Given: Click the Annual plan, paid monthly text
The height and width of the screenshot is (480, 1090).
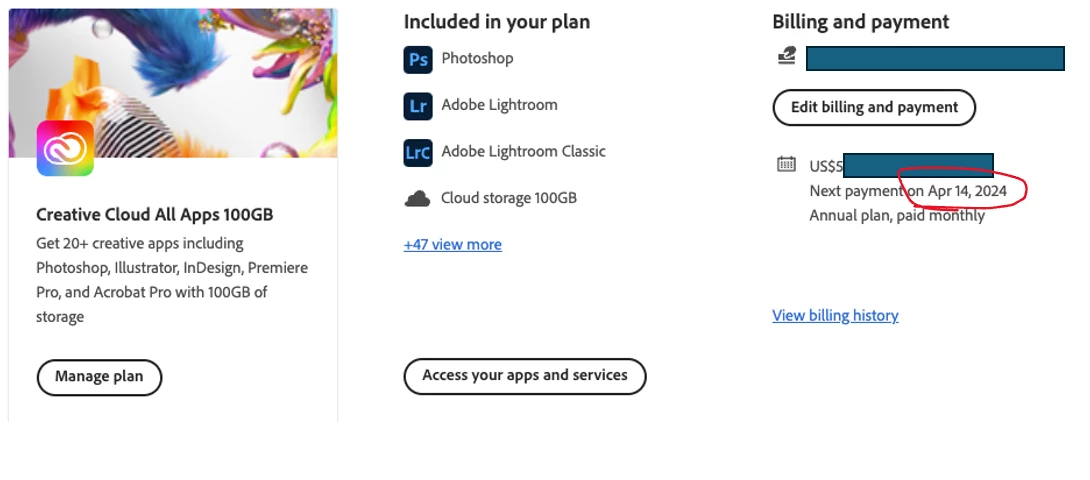Looking at the screenshot, I should pyautogui.click(x=896, y=215).
